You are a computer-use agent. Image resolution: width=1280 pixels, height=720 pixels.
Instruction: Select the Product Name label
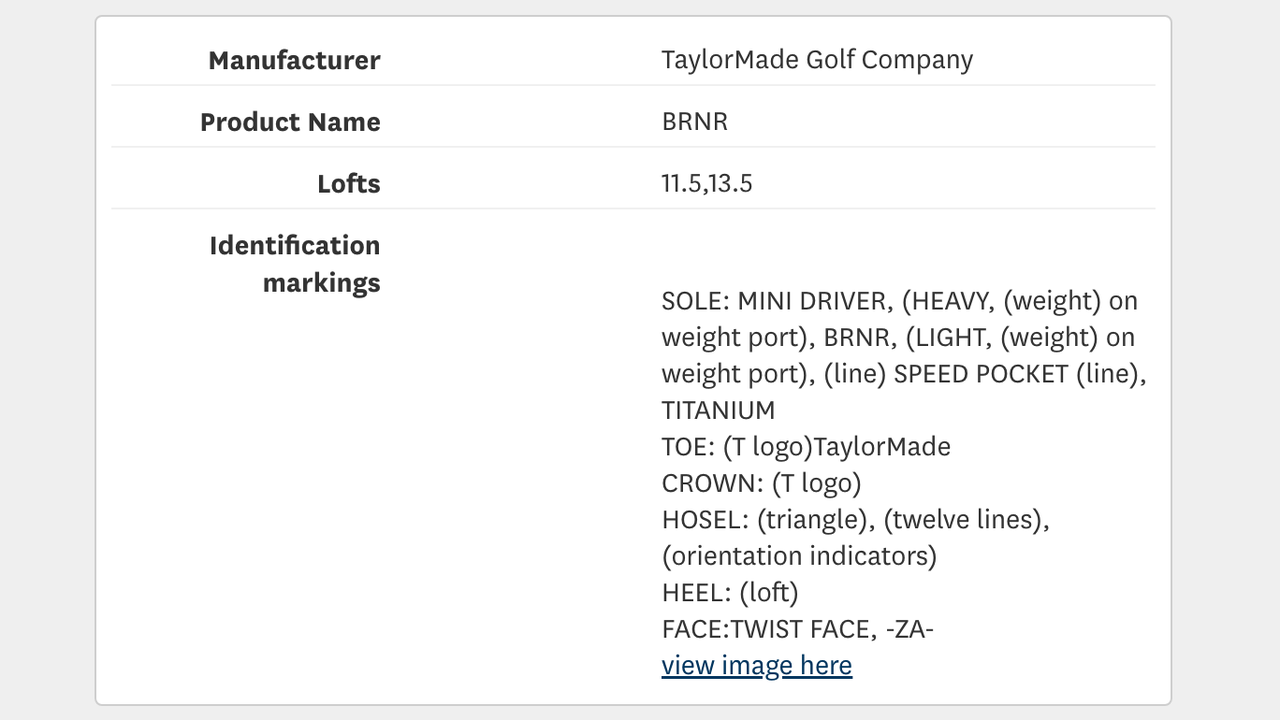290,122
